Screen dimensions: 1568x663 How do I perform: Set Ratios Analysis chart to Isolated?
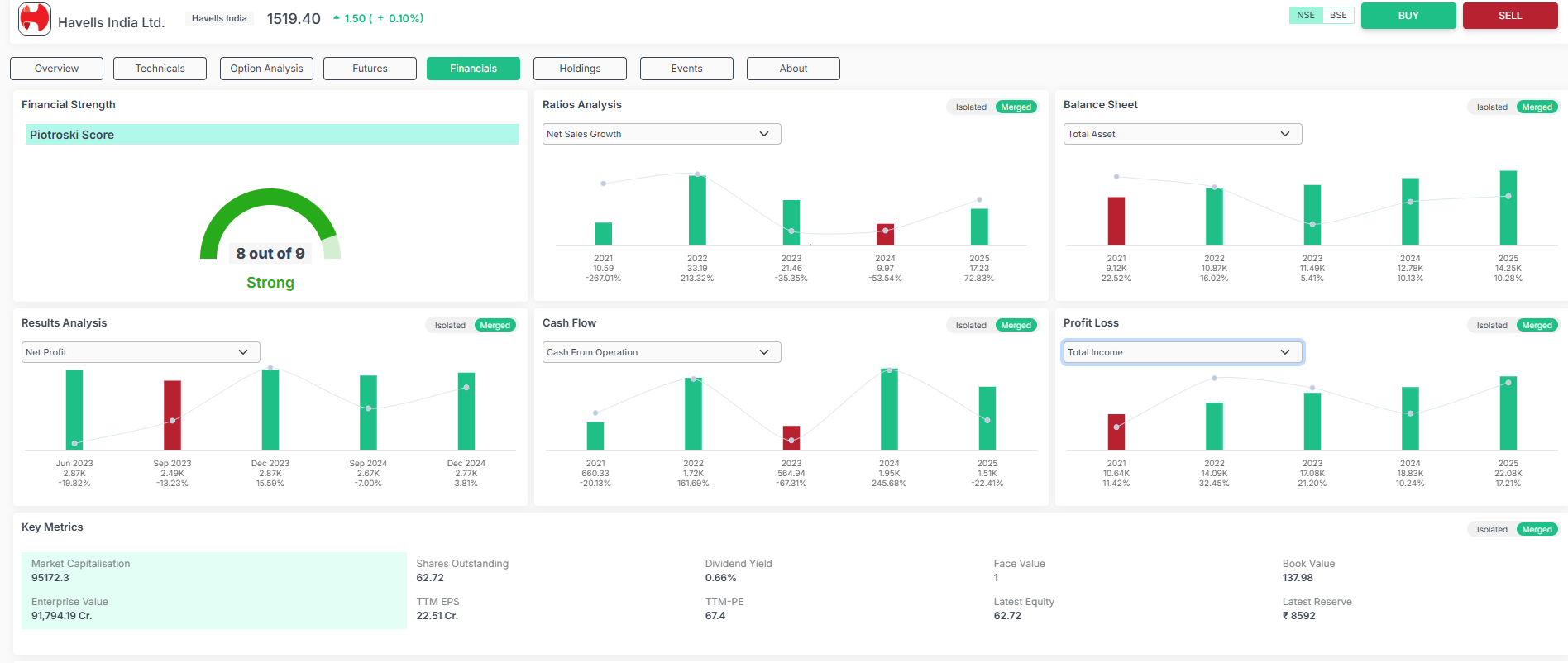click(x=971, y=107)
